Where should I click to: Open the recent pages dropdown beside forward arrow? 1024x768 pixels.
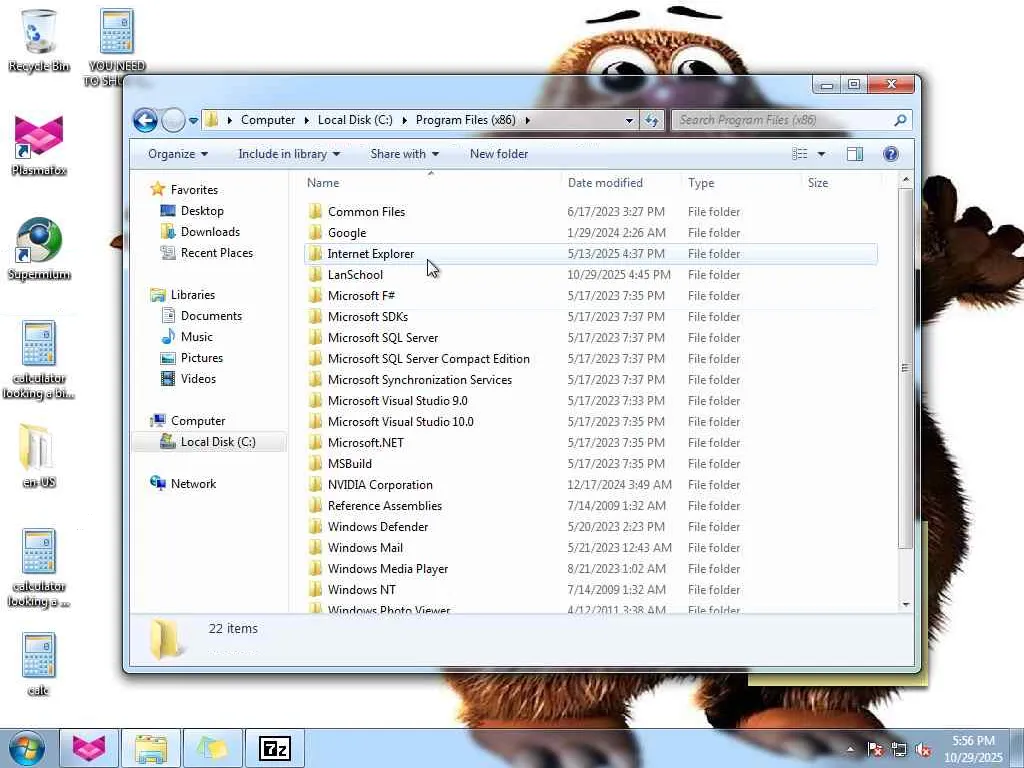193,121
